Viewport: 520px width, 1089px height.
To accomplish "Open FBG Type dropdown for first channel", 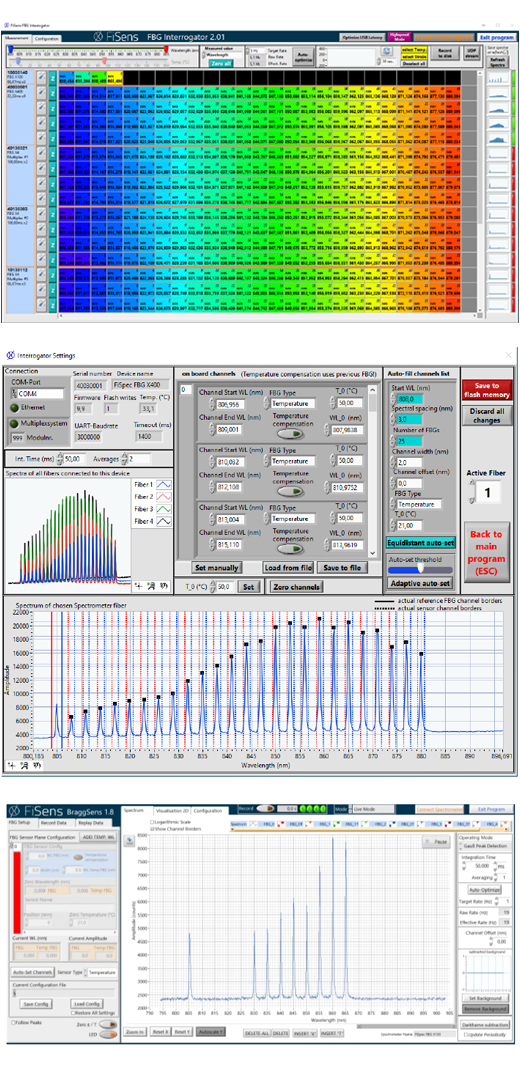I will click(291, 402).
